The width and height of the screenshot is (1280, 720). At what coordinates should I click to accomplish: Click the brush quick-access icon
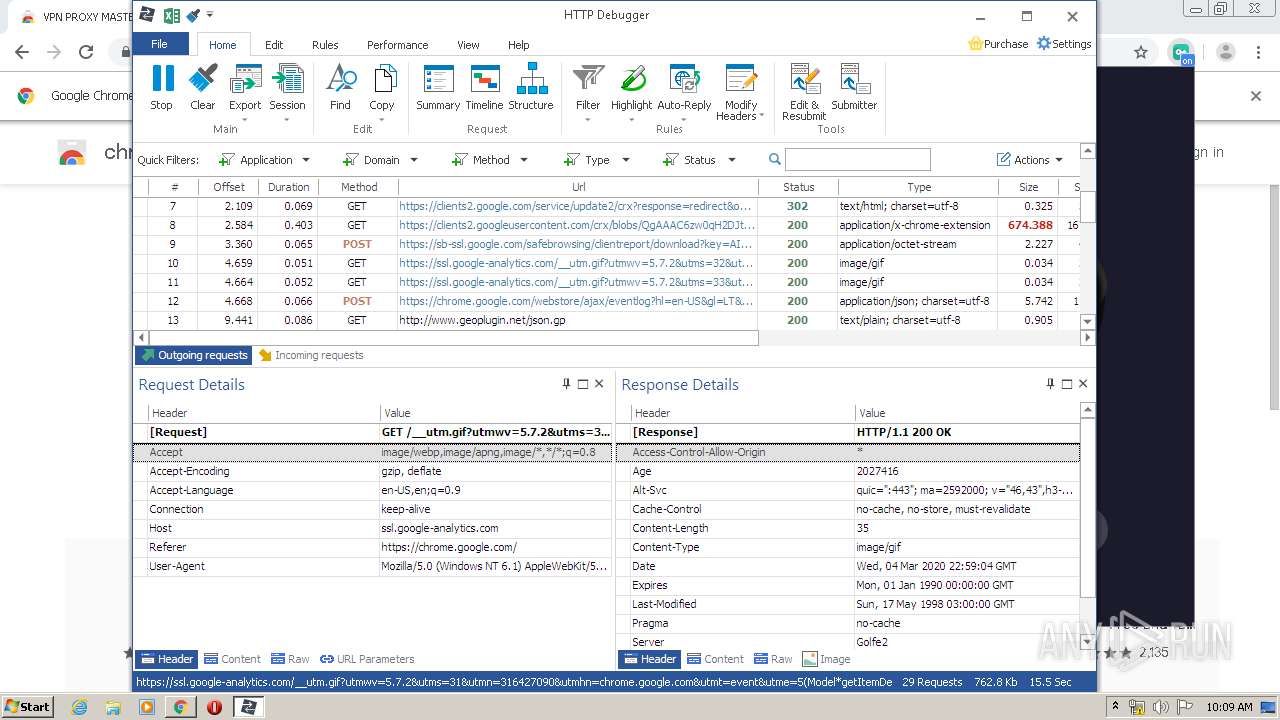193,15
